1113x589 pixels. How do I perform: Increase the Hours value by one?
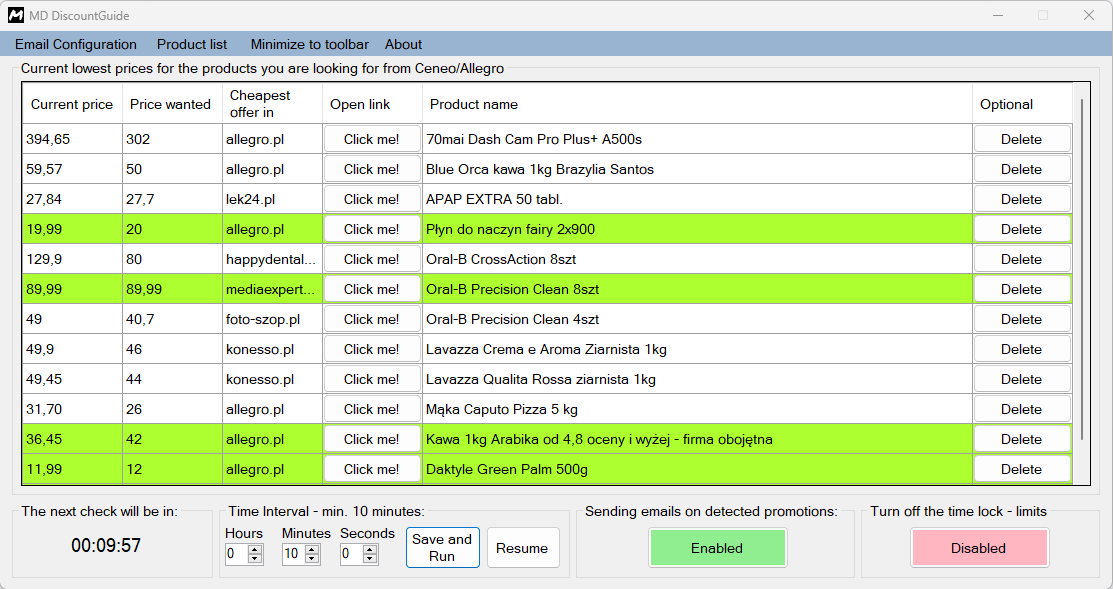[256, 549]
